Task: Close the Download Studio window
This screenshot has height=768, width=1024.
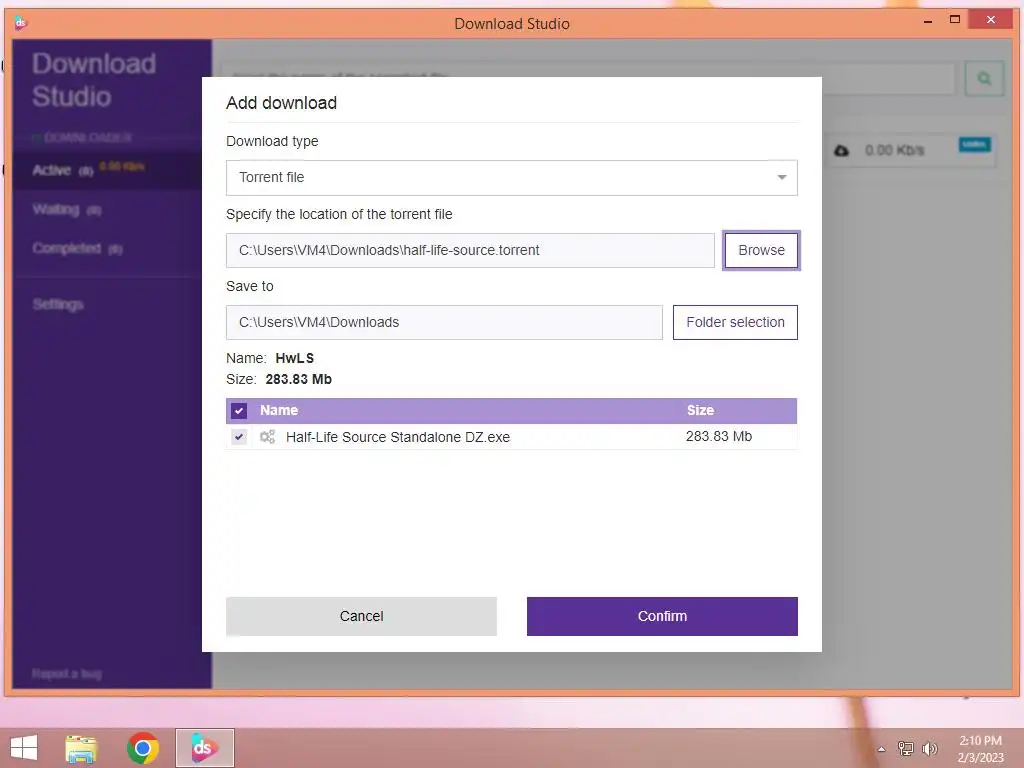Action: [991, 20]
